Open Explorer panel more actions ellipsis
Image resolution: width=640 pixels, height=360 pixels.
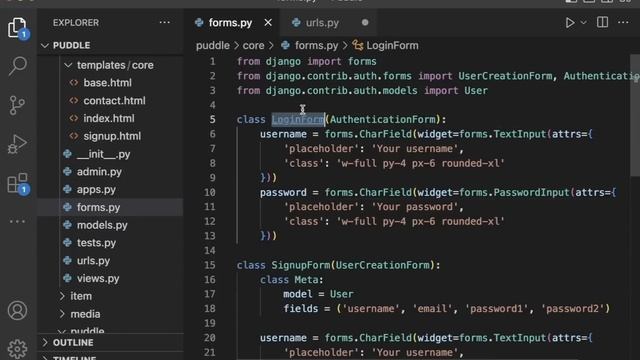164,22
